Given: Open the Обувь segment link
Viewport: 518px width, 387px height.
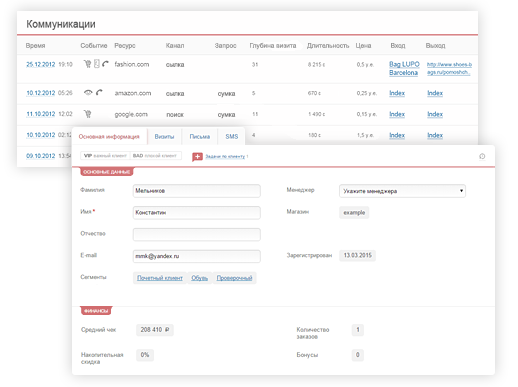Looking at the screenshot, I should click(199, 278).
